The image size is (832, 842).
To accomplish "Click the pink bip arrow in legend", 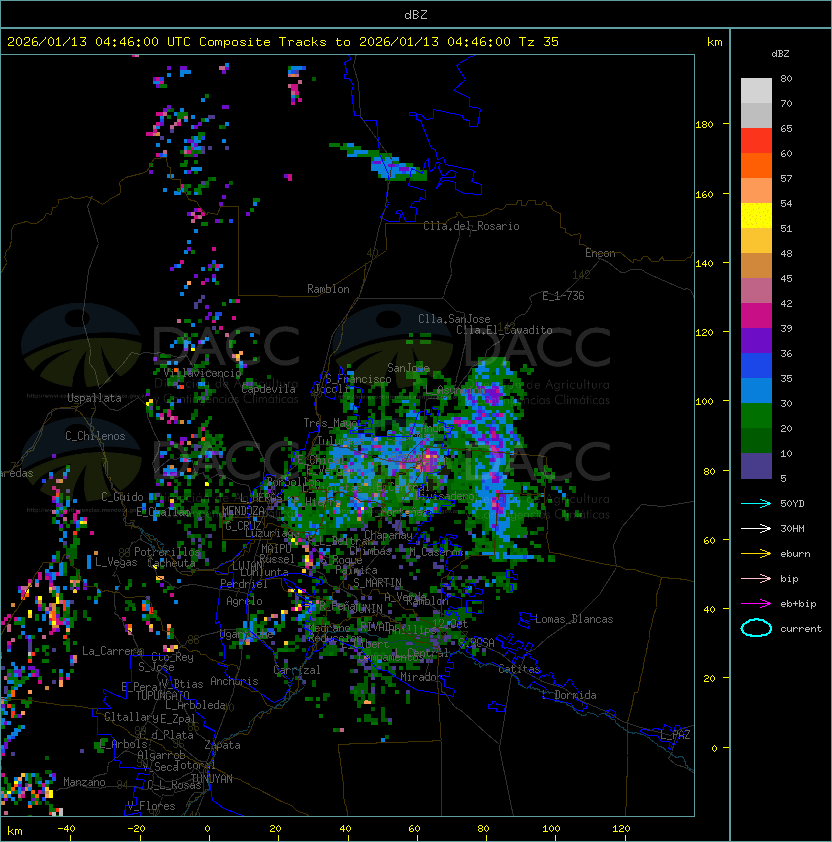I will [756, 578].
